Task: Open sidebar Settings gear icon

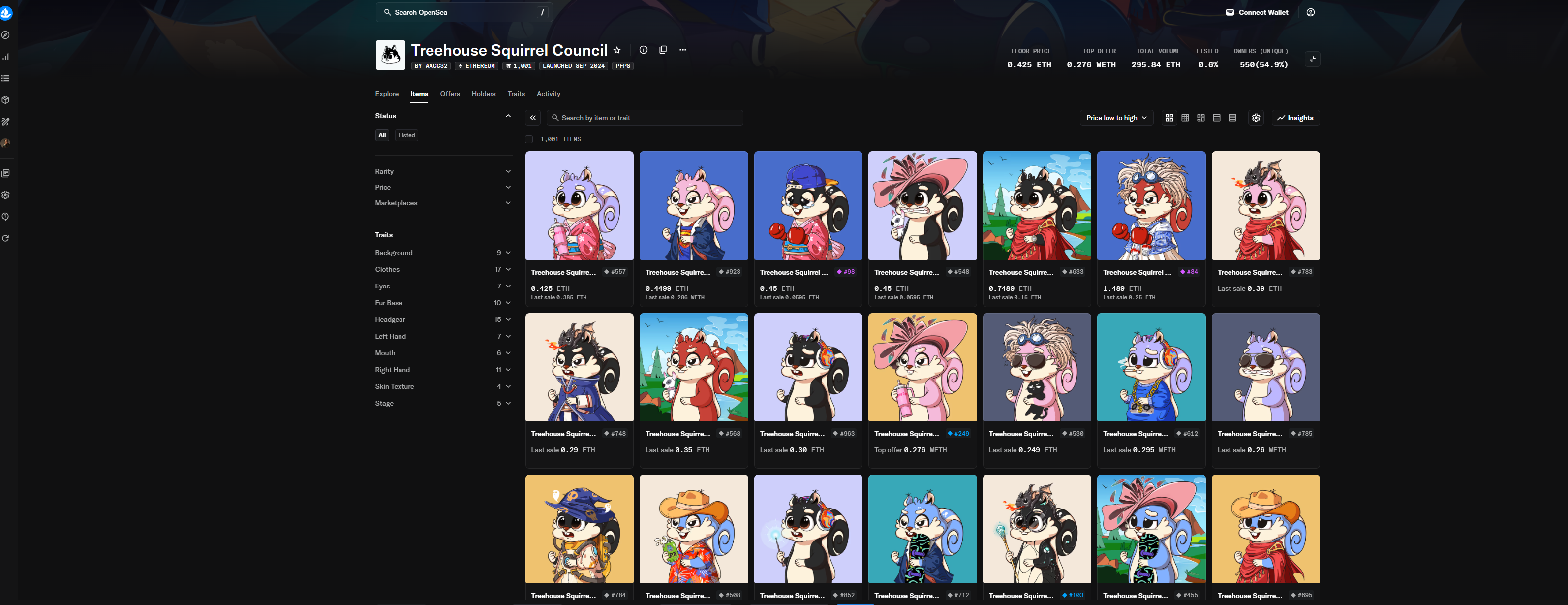Action: 5,195
